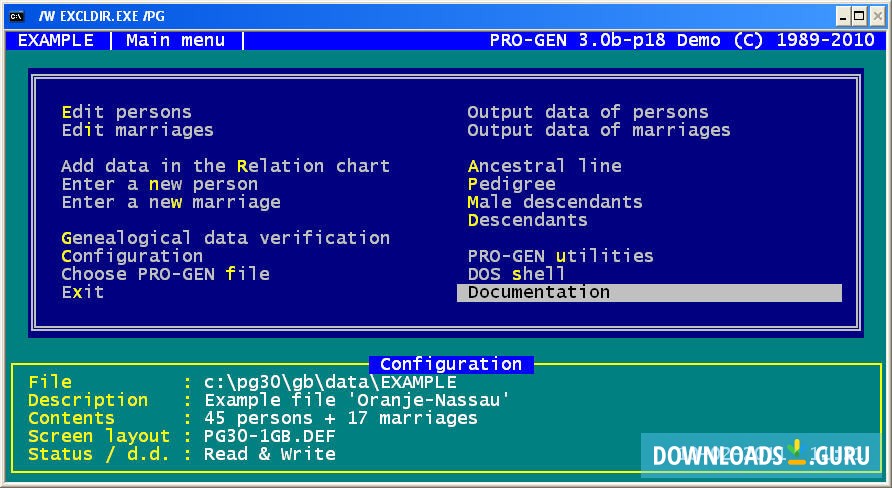
Task: Click the contents 45 persons + 17 marriages
Action: pyautogui.click(x=341, y=419)
